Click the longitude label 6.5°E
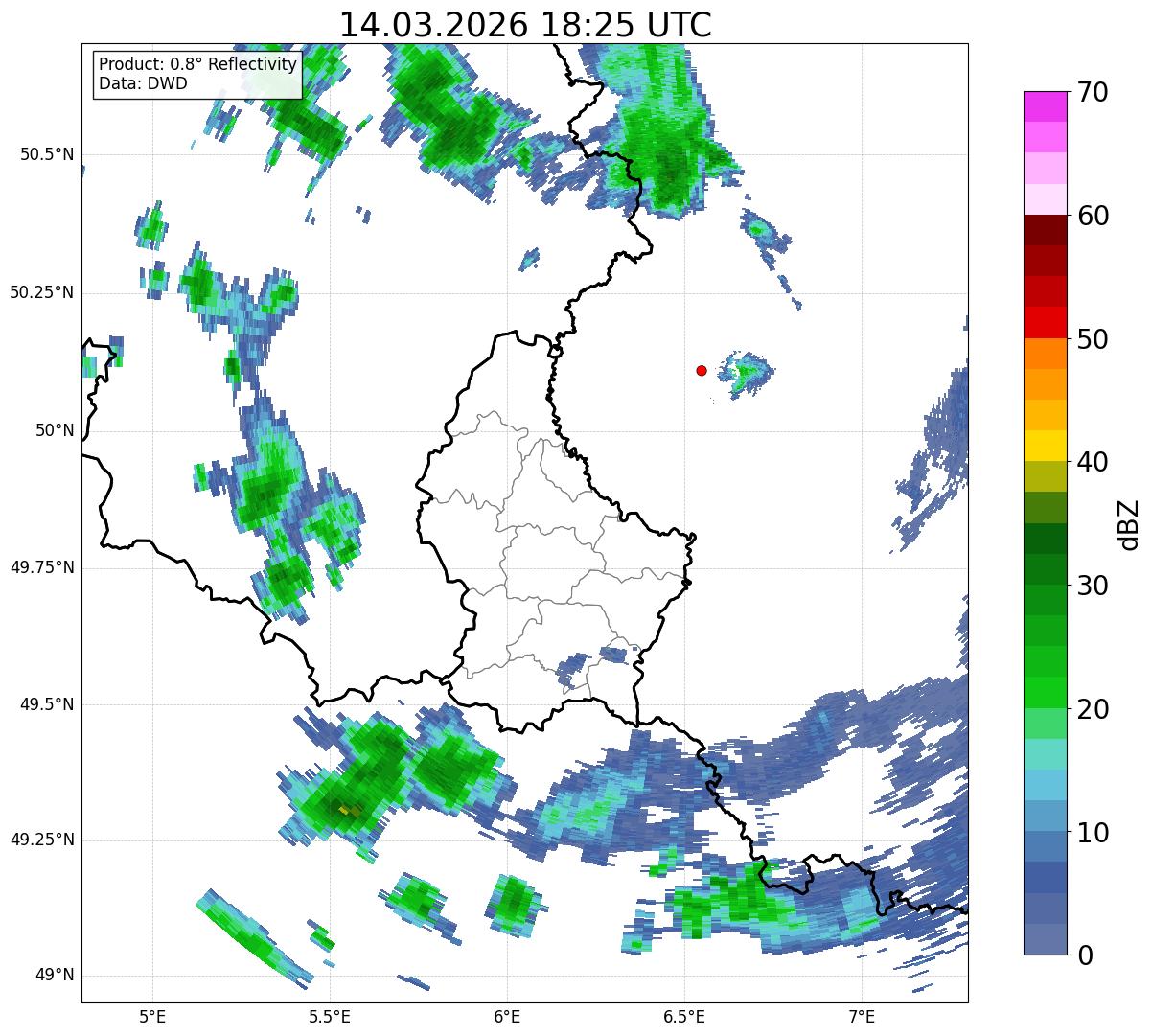Image resolution: width=1152 pixels, height=1036 pixels. (x=684, y=1016)
